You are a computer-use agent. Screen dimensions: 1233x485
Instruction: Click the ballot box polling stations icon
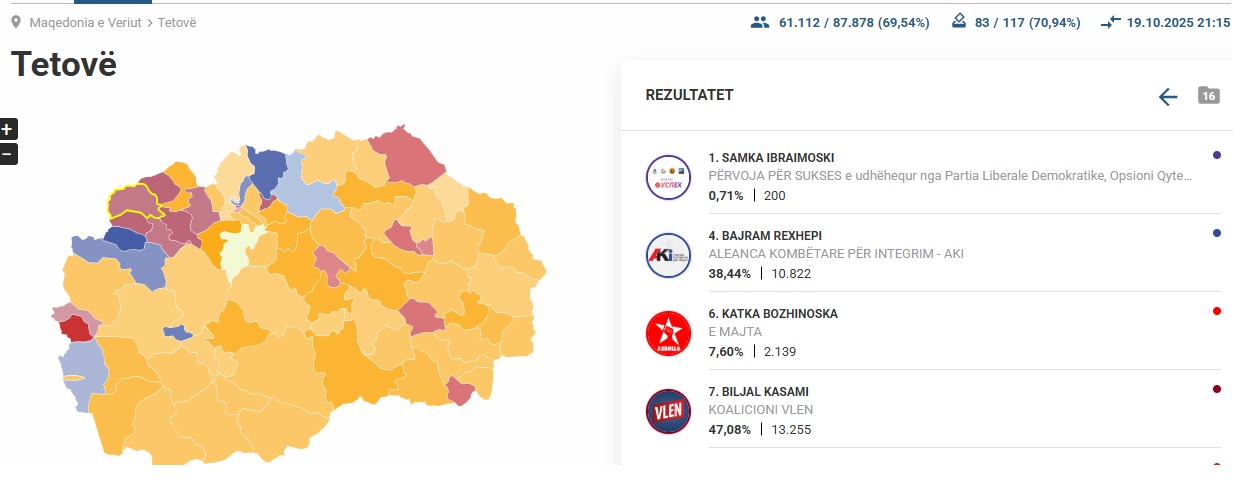(x=959, y=22)
